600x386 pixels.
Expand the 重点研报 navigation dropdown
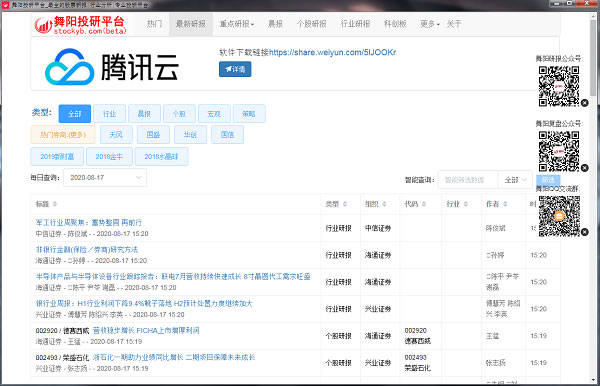point(236,24)
